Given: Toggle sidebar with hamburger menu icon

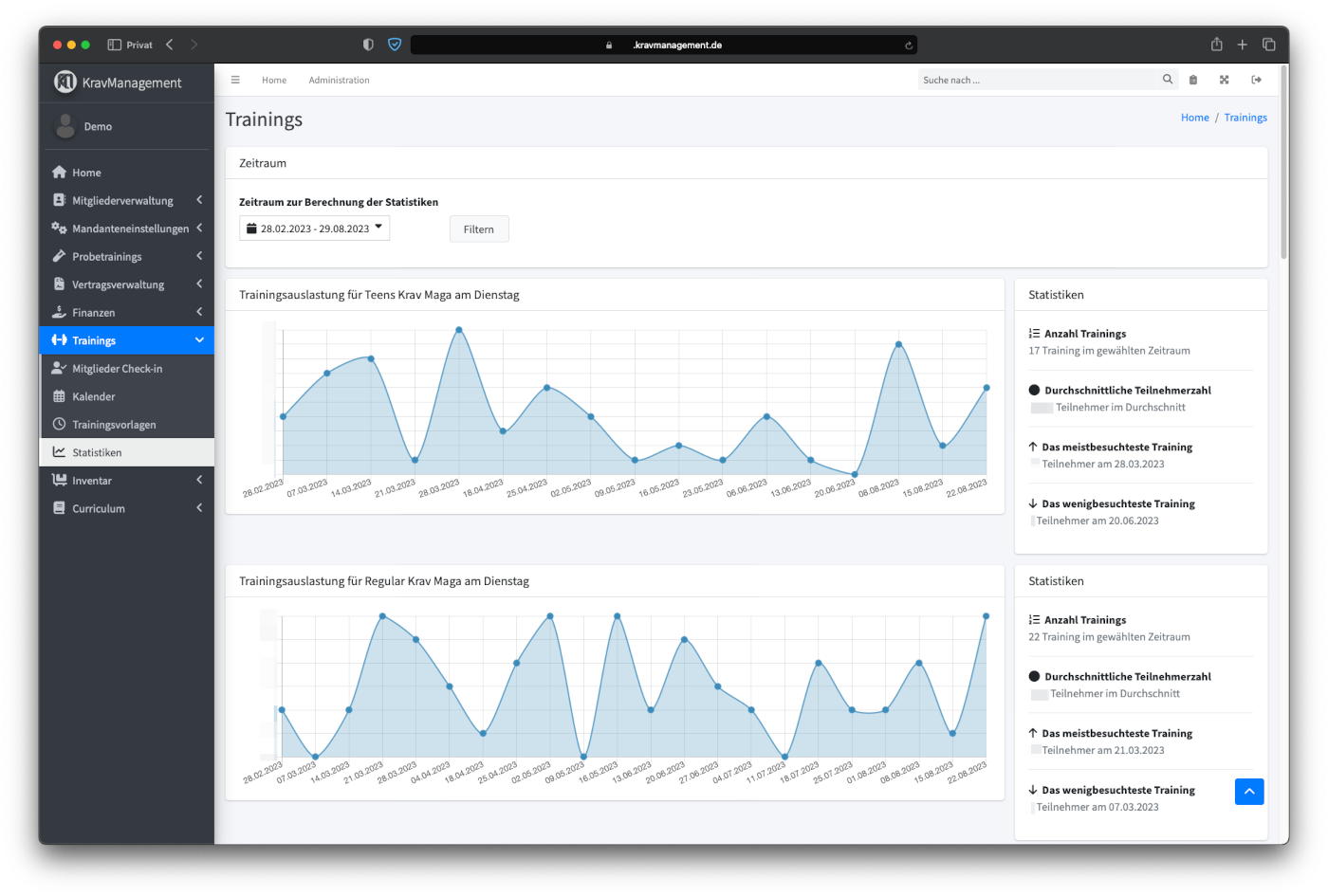Looking at the screenshot, I should point(235,80).
